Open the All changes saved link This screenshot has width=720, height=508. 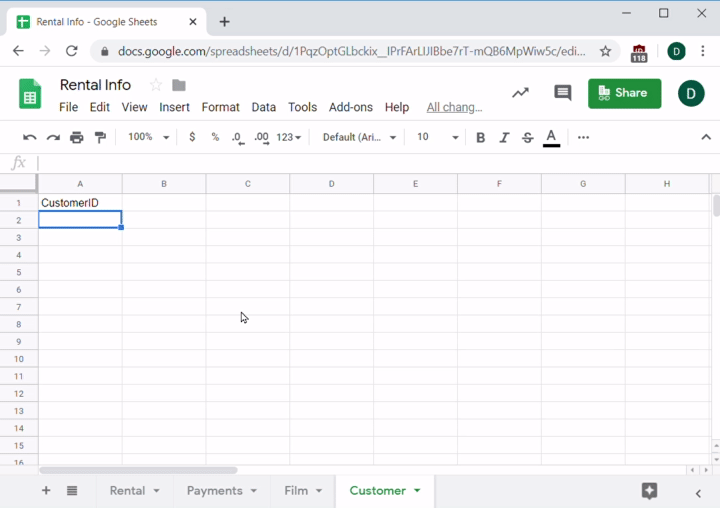tap(454, 107)
